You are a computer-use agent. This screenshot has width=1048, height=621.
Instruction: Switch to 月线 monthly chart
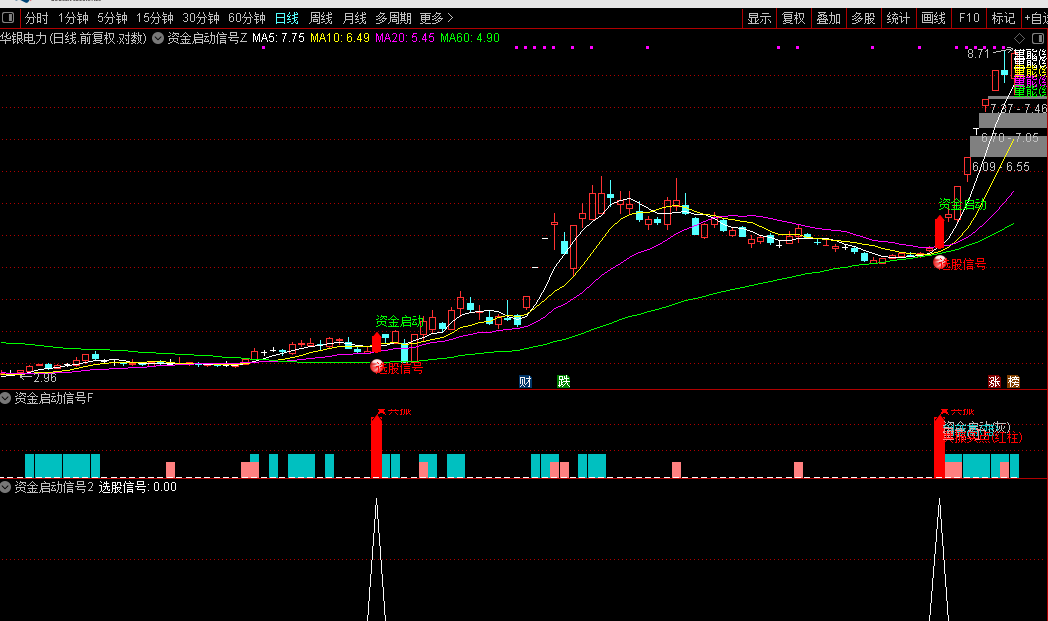pyautogui.click(x=354, y=18)
